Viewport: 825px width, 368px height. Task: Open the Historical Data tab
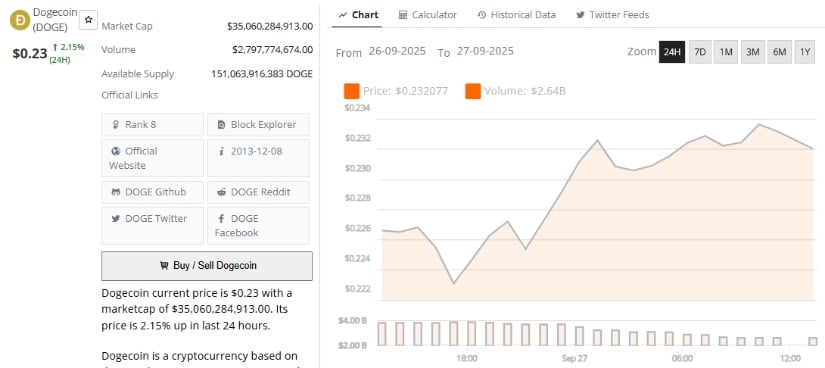[517, 15]
